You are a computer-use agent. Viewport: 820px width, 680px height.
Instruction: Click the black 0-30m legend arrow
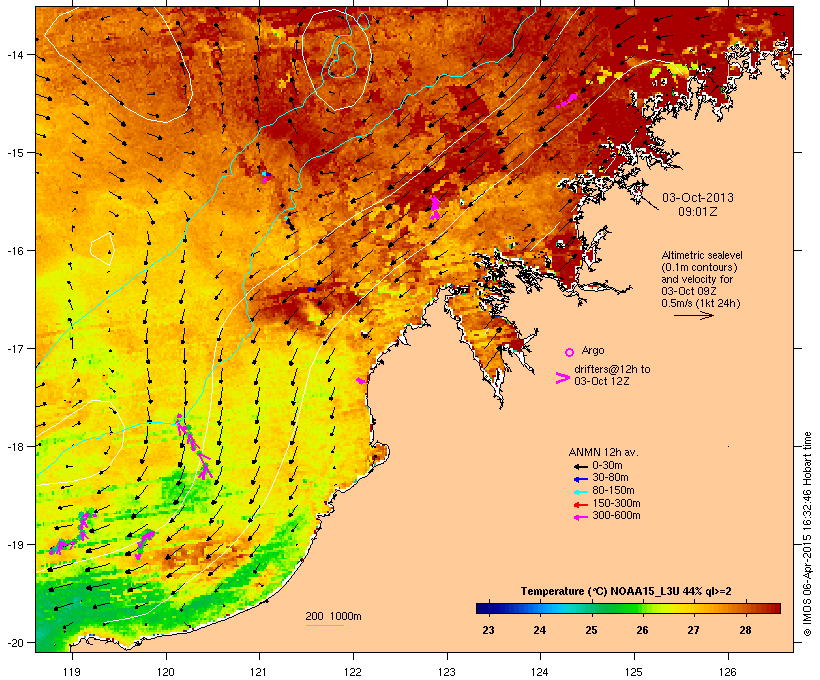point(580,466)
